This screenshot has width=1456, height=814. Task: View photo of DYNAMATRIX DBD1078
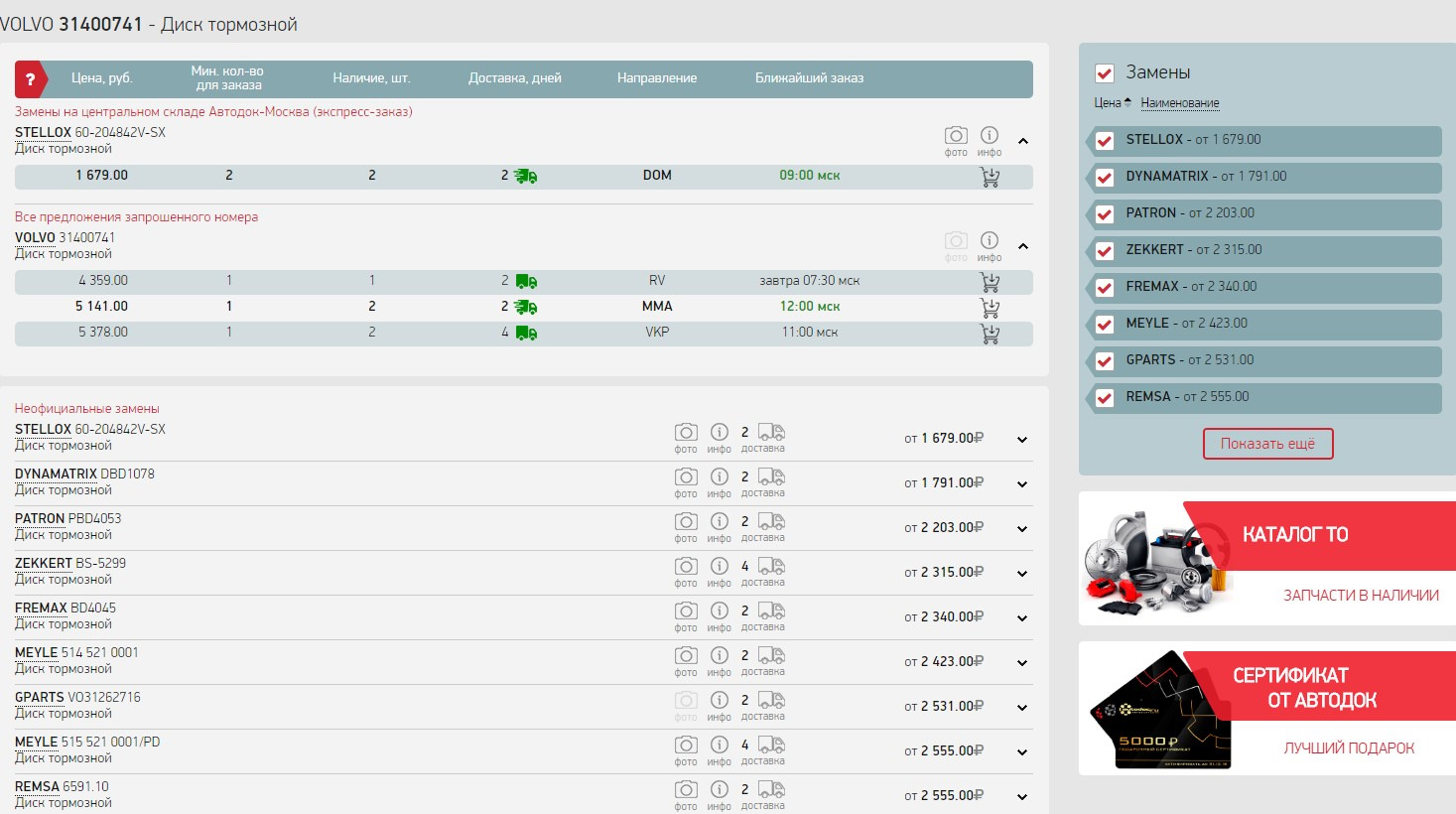(686, 476)
